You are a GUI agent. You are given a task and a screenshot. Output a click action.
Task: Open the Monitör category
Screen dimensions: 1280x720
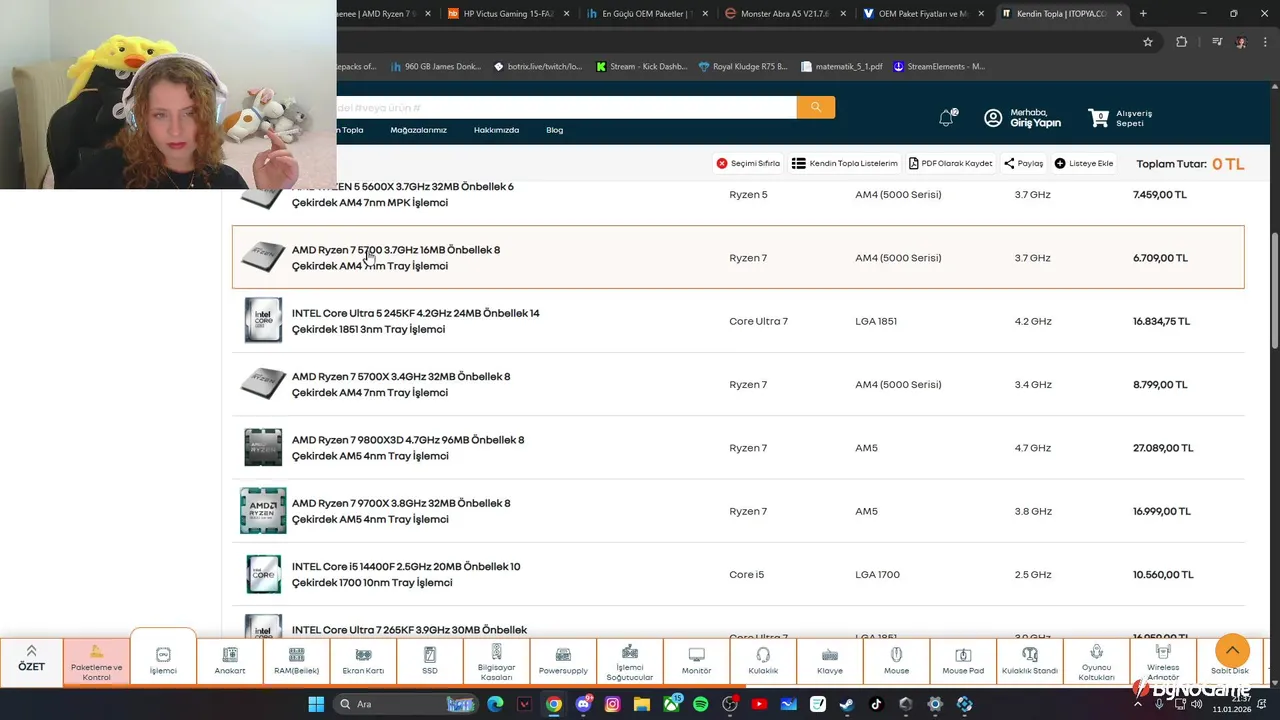pos(696,661)
